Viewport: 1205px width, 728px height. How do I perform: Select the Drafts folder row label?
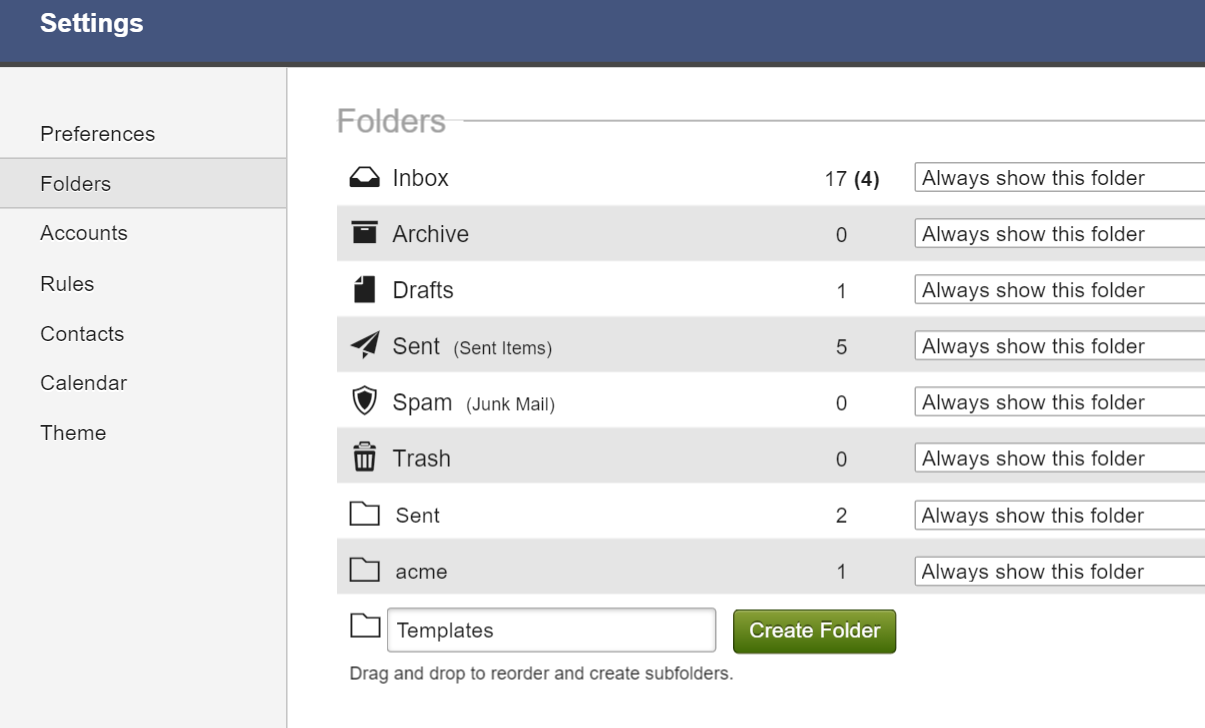tap(423, 290)
